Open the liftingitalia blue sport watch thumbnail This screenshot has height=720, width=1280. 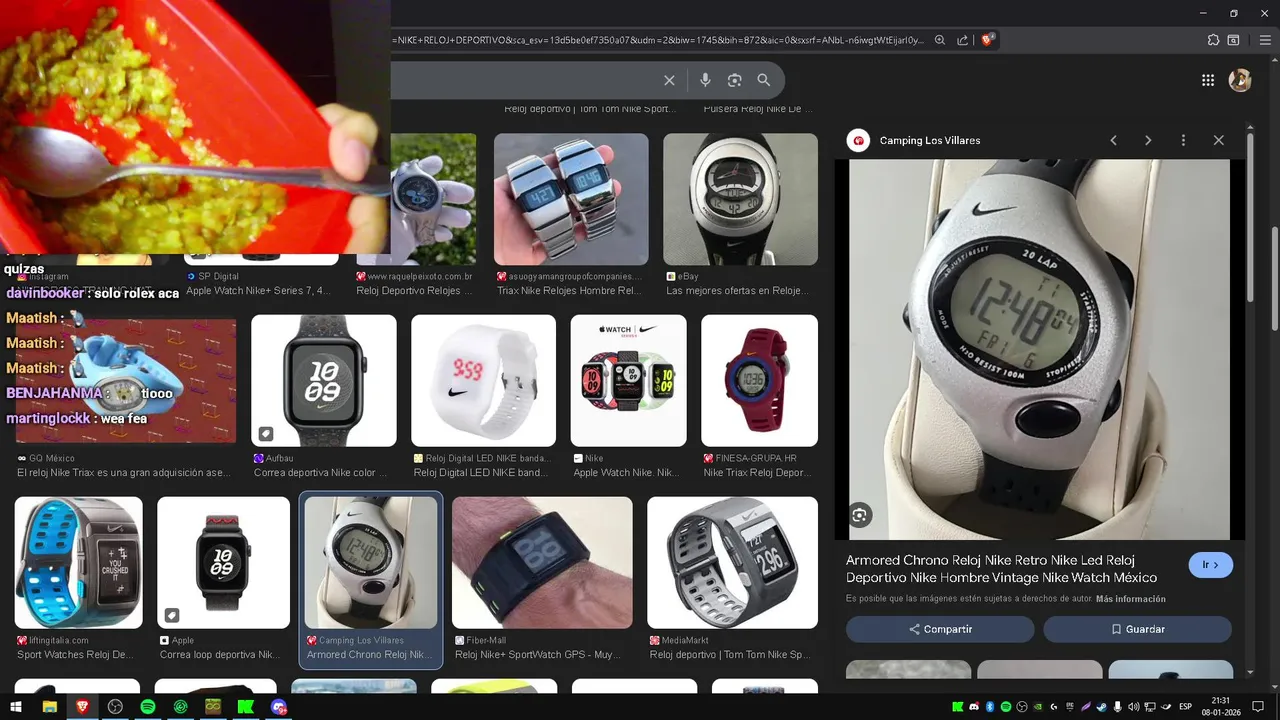78,563
